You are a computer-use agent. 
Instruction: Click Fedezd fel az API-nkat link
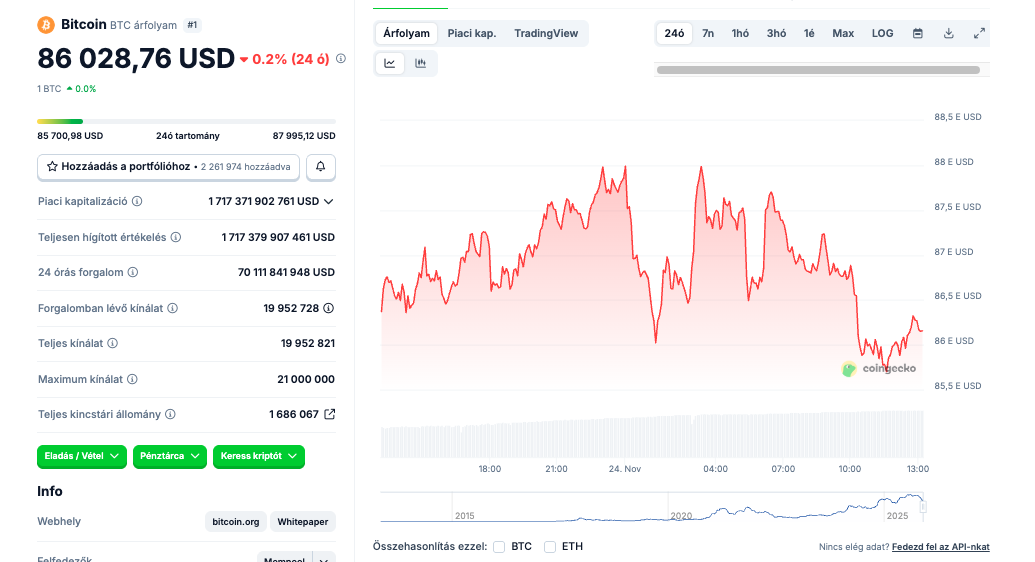[x=941, y=547]
